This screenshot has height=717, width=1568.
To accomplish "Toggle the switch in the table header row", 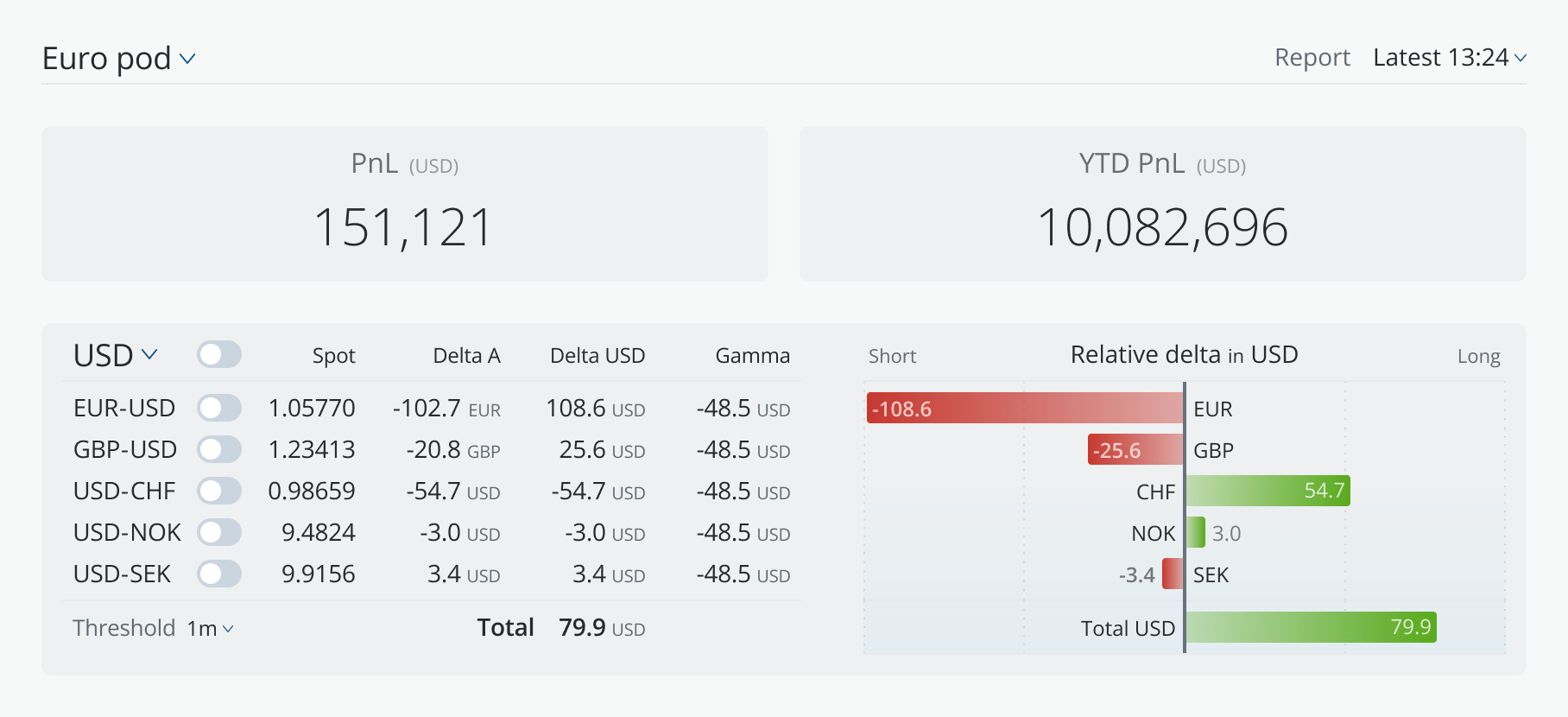I will [219, 354].
